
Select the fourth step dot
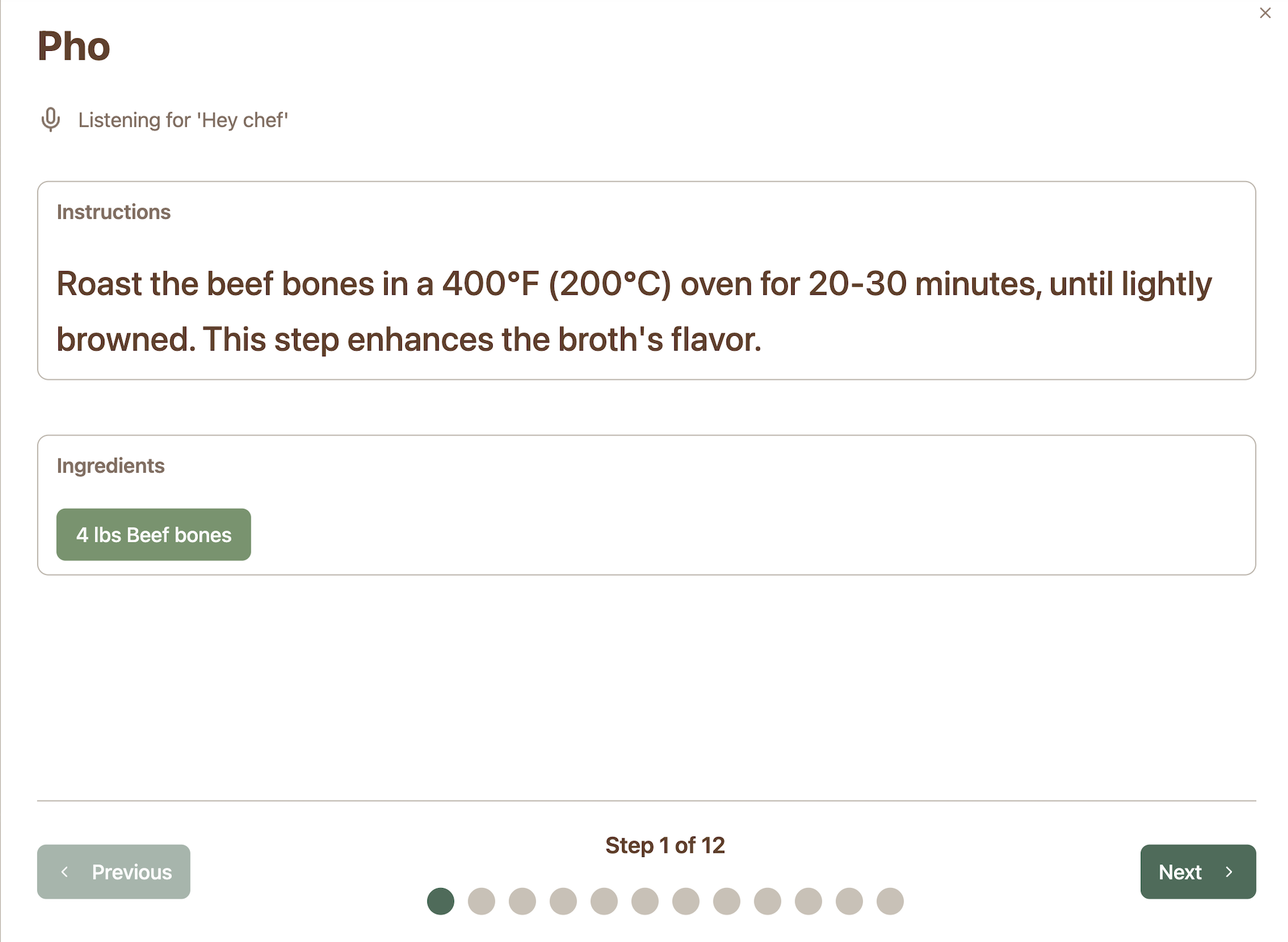(563, 901)
